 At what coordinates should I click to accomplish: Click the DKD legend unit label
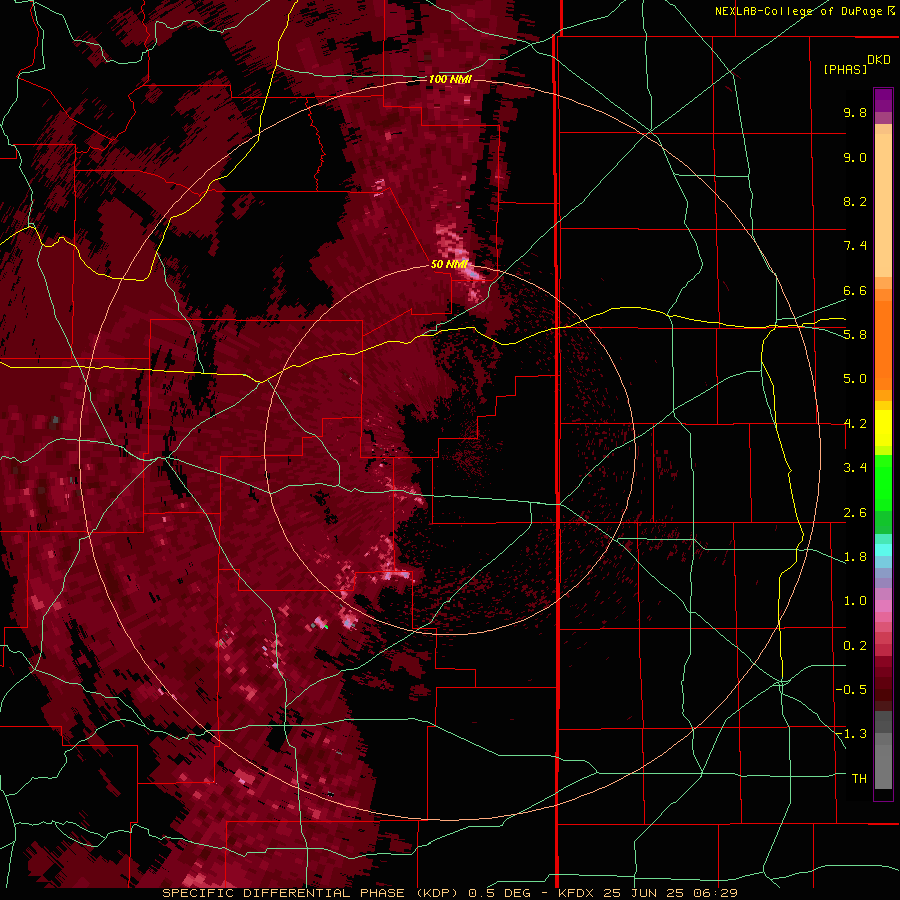(879, 60)
